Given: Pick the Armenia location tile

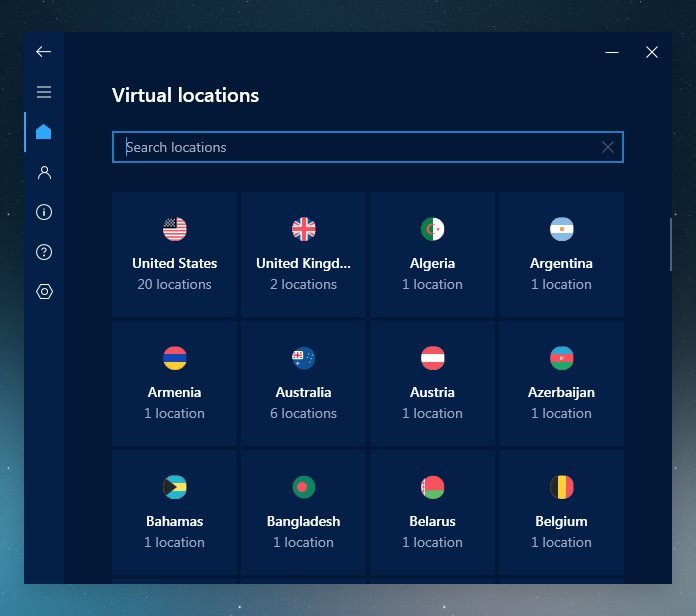Looking at the screenshot, I should point(175,383).
